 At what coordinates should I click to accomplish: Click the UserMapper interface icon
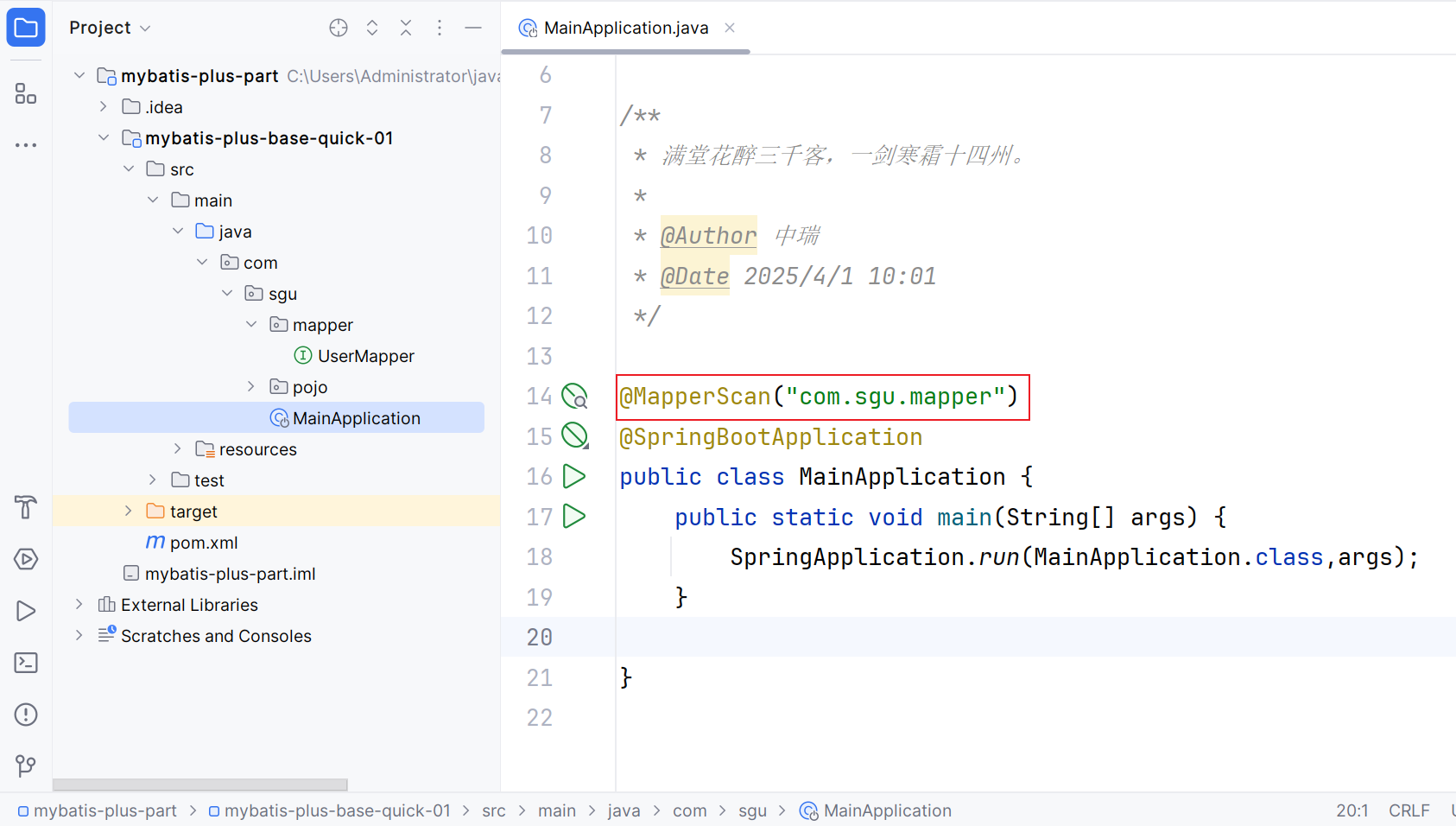click(303, 355)
